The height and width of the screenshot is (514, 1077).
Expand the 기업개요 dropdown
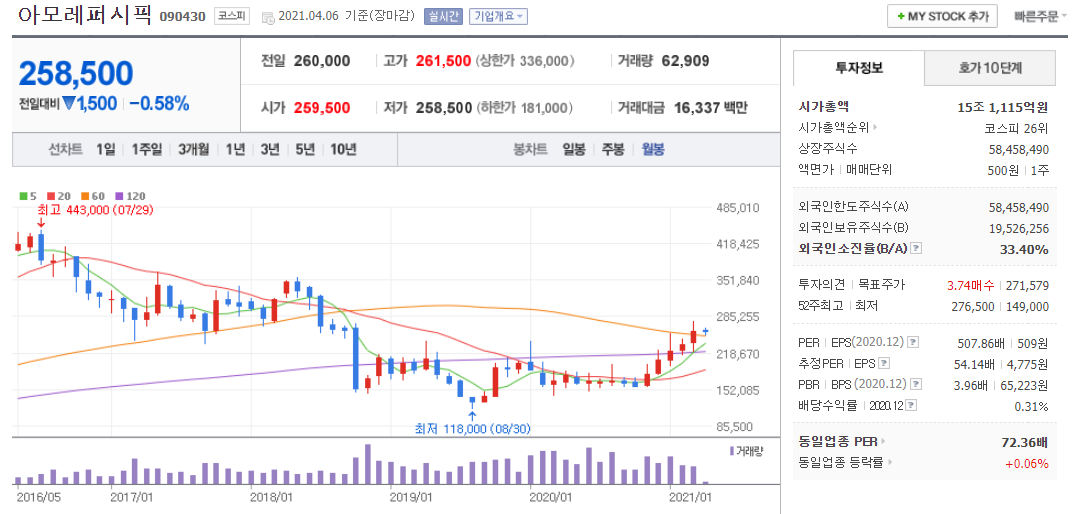point(499,16)
